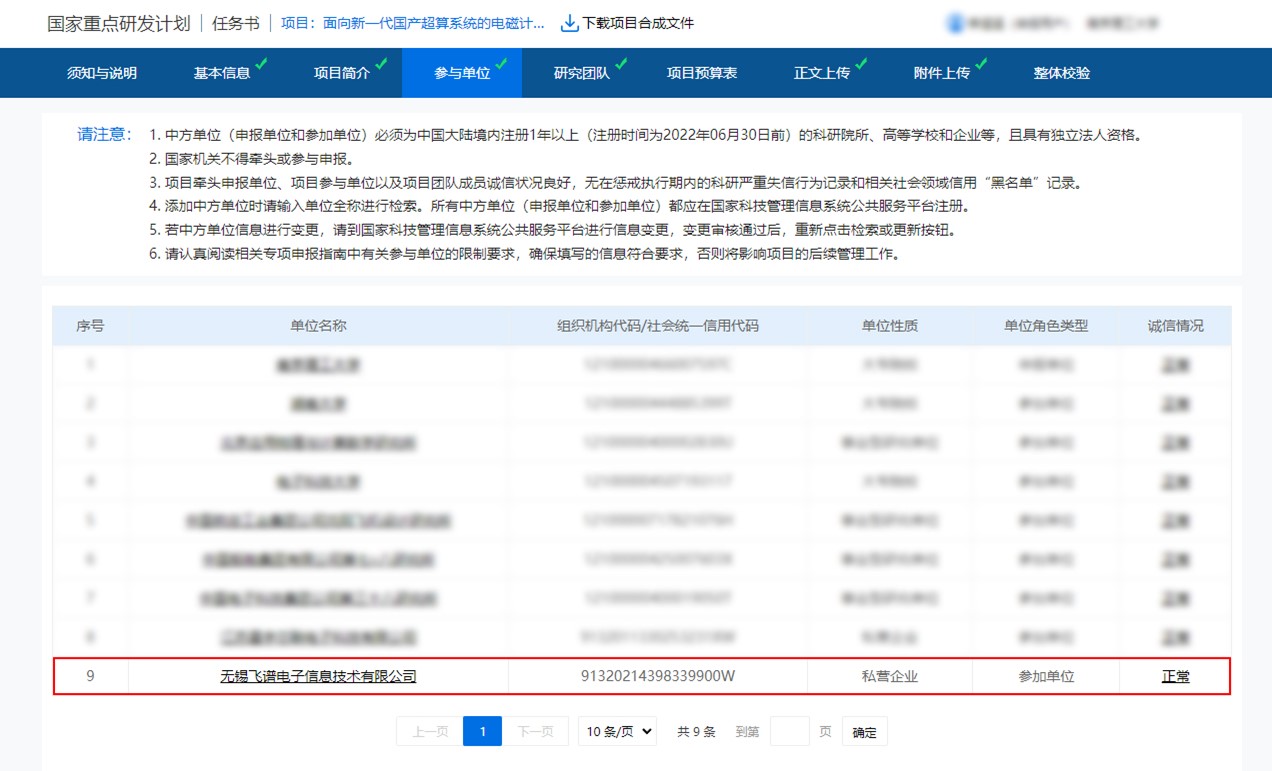Switch to the 研究团队 tab
The height and width of the screenshot is (771, 1272).
tap(581, 73)
